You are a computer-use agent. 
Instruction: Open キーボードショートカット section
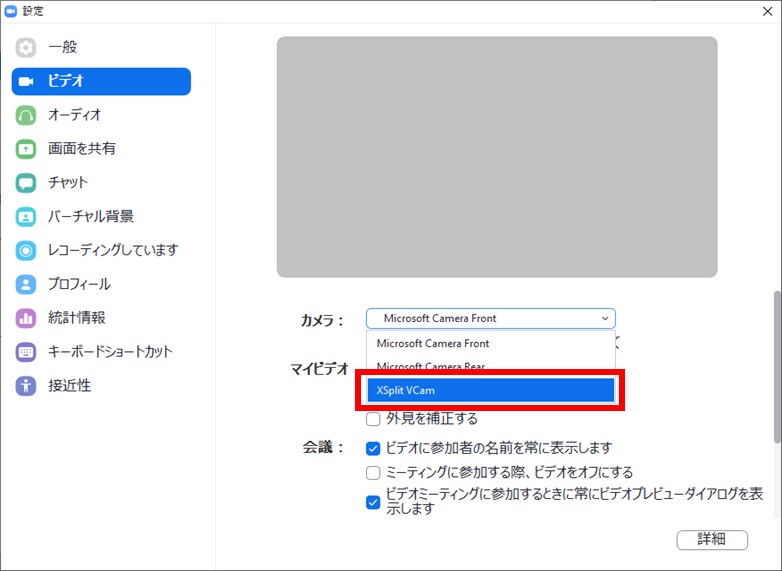(x=101, y=352)
